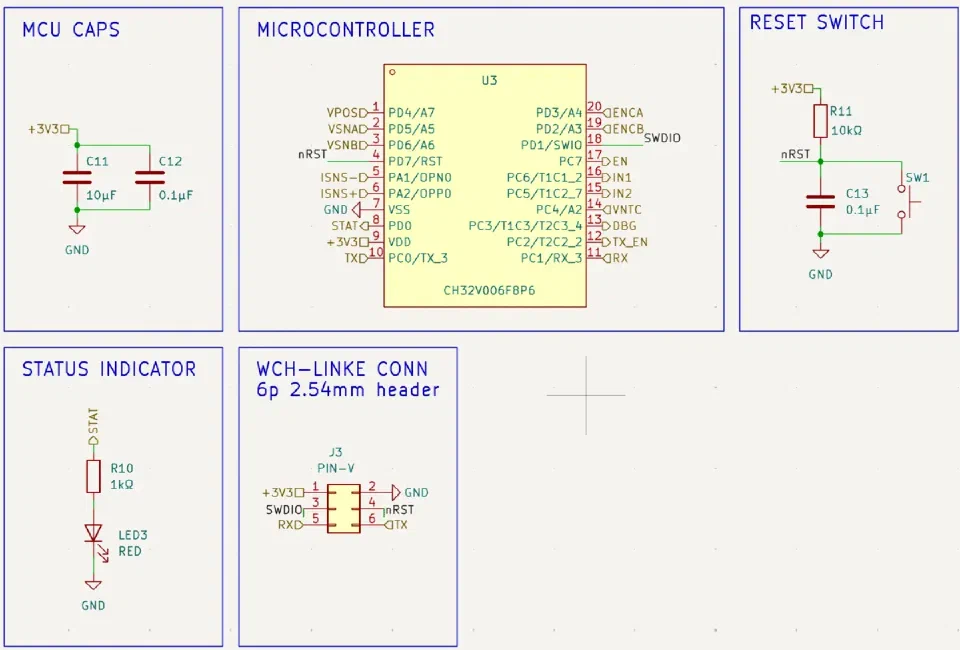Select the +3V3 flag in MCU CAPS
The image size is (960, 650).
pos(49,129)
